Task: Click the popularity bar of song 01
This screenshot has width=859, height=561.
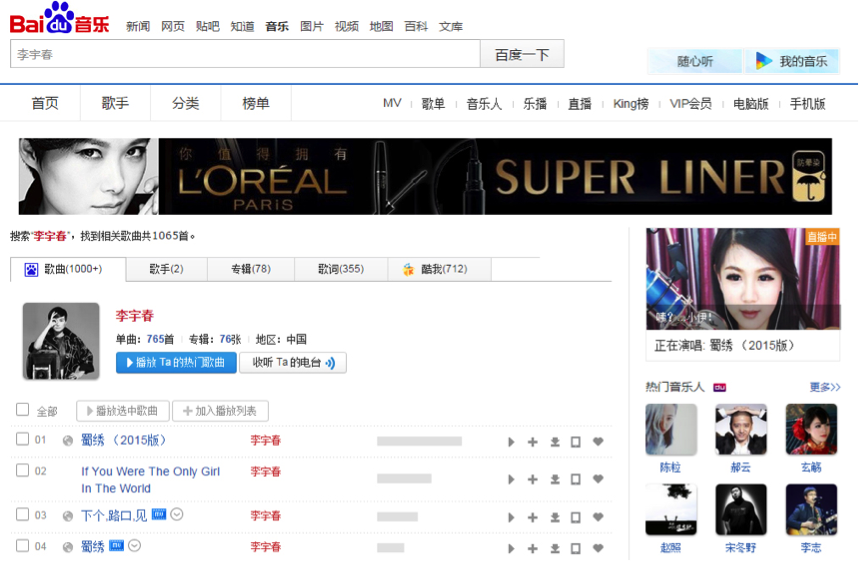Action: tap(419, 442)
